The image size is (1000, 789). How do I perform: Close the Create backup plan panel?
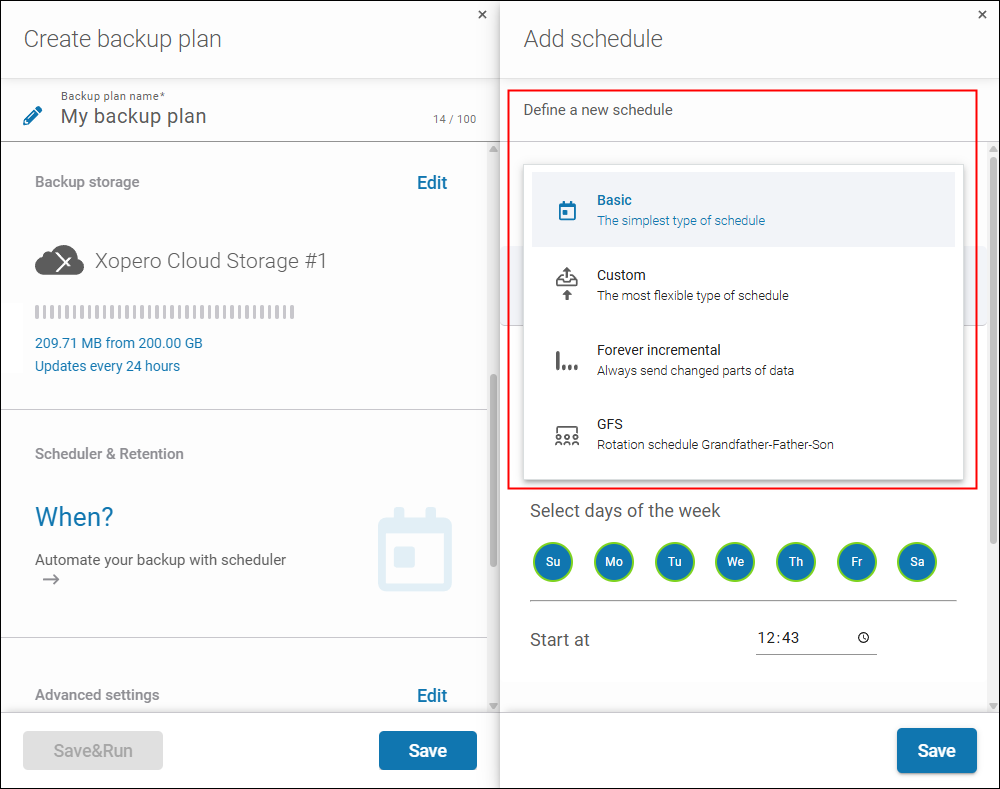click(482, 15)
